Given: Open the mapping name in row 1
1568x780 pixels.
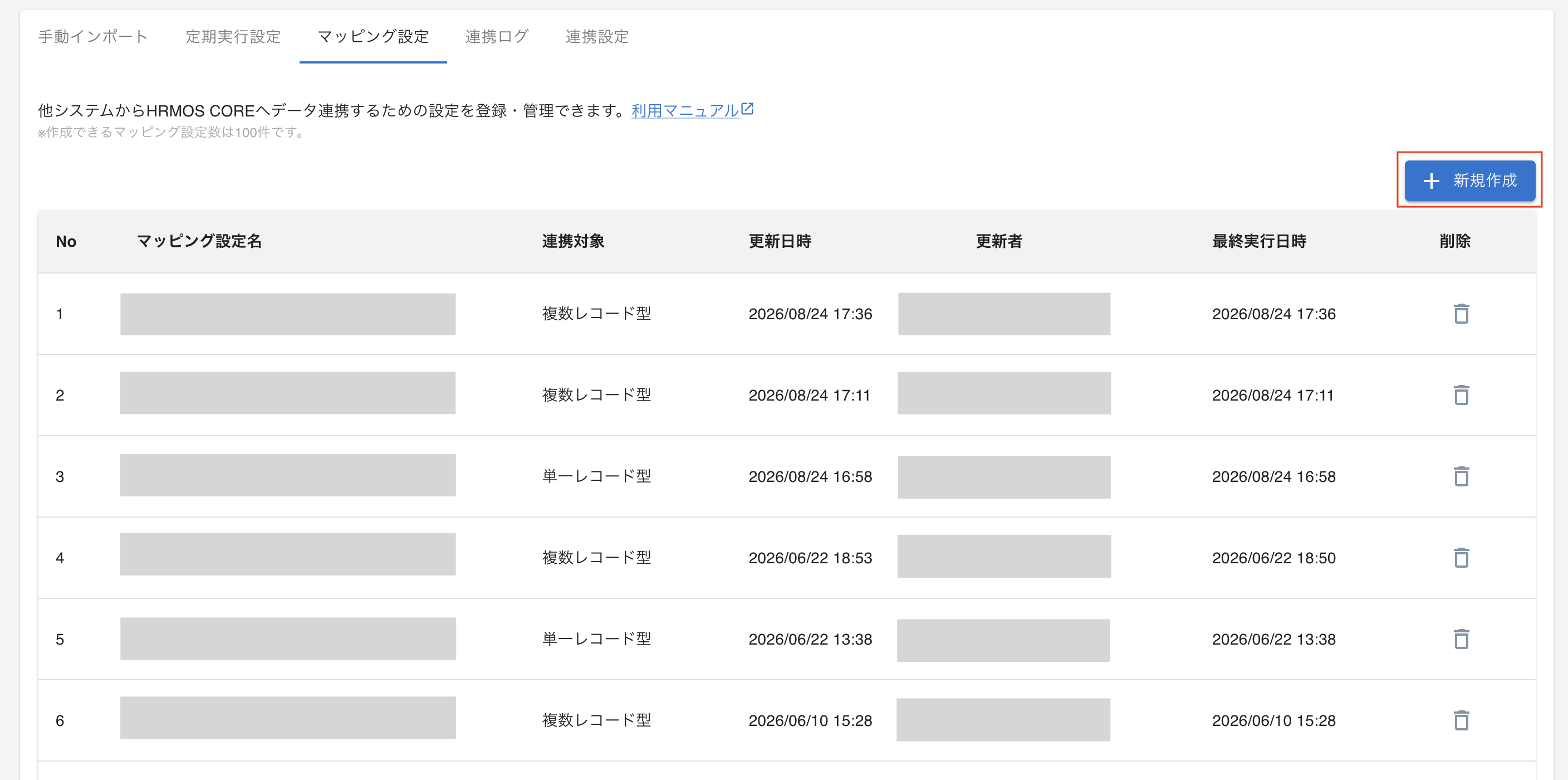Looking at the screenshot, I should coord(288,314).
